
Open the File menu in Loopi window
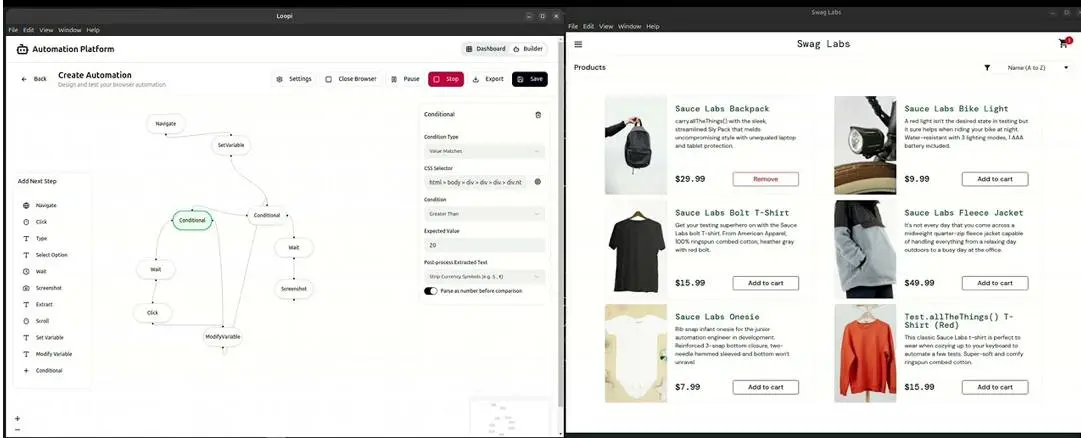click(x=13, y=30)
